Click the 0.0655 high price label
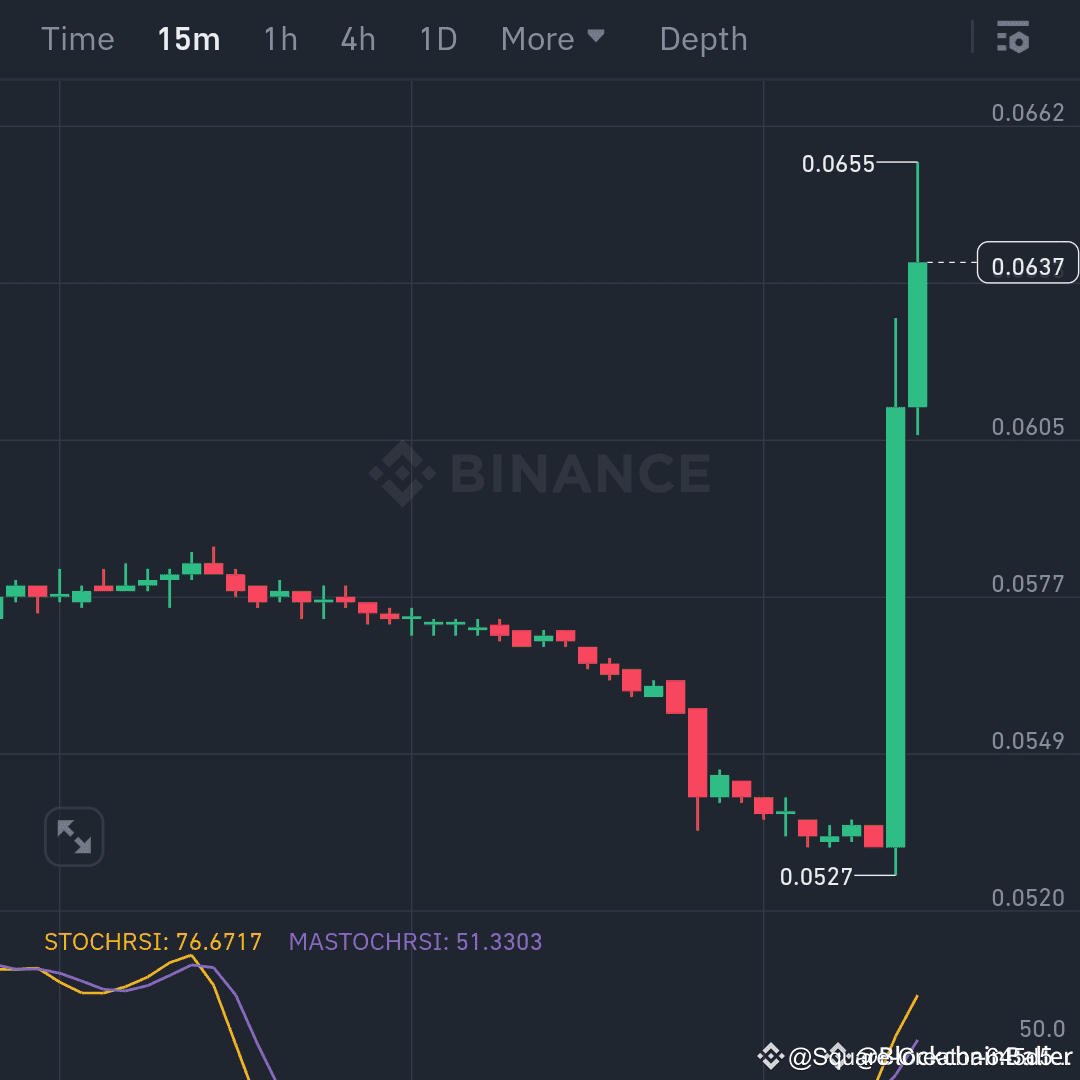The width and height of the screenshot is (1080, 1080). (838, 164)
